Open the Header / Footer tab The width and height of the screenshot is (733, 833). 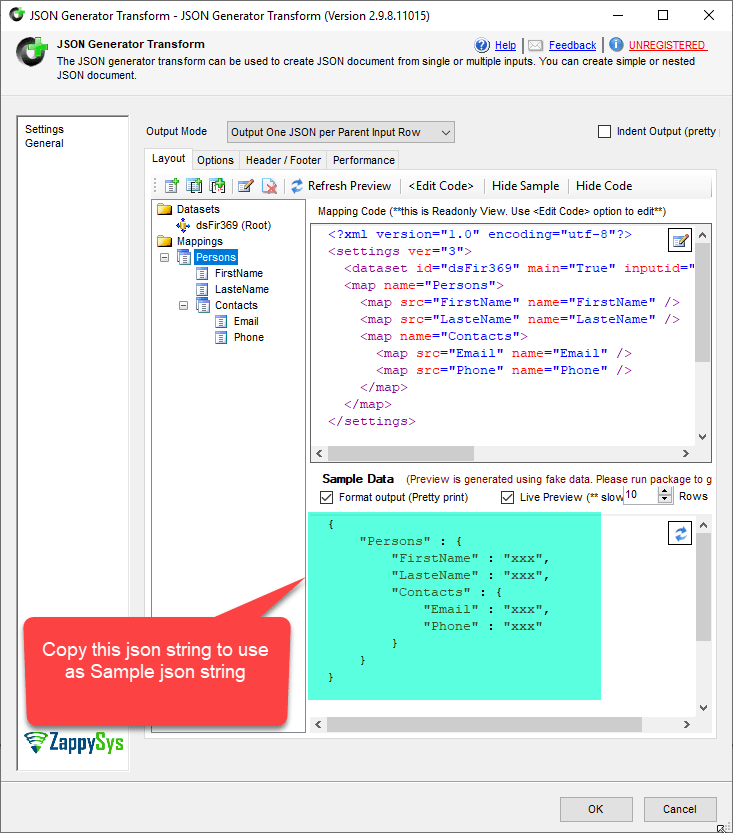click(x=283, y=160)
